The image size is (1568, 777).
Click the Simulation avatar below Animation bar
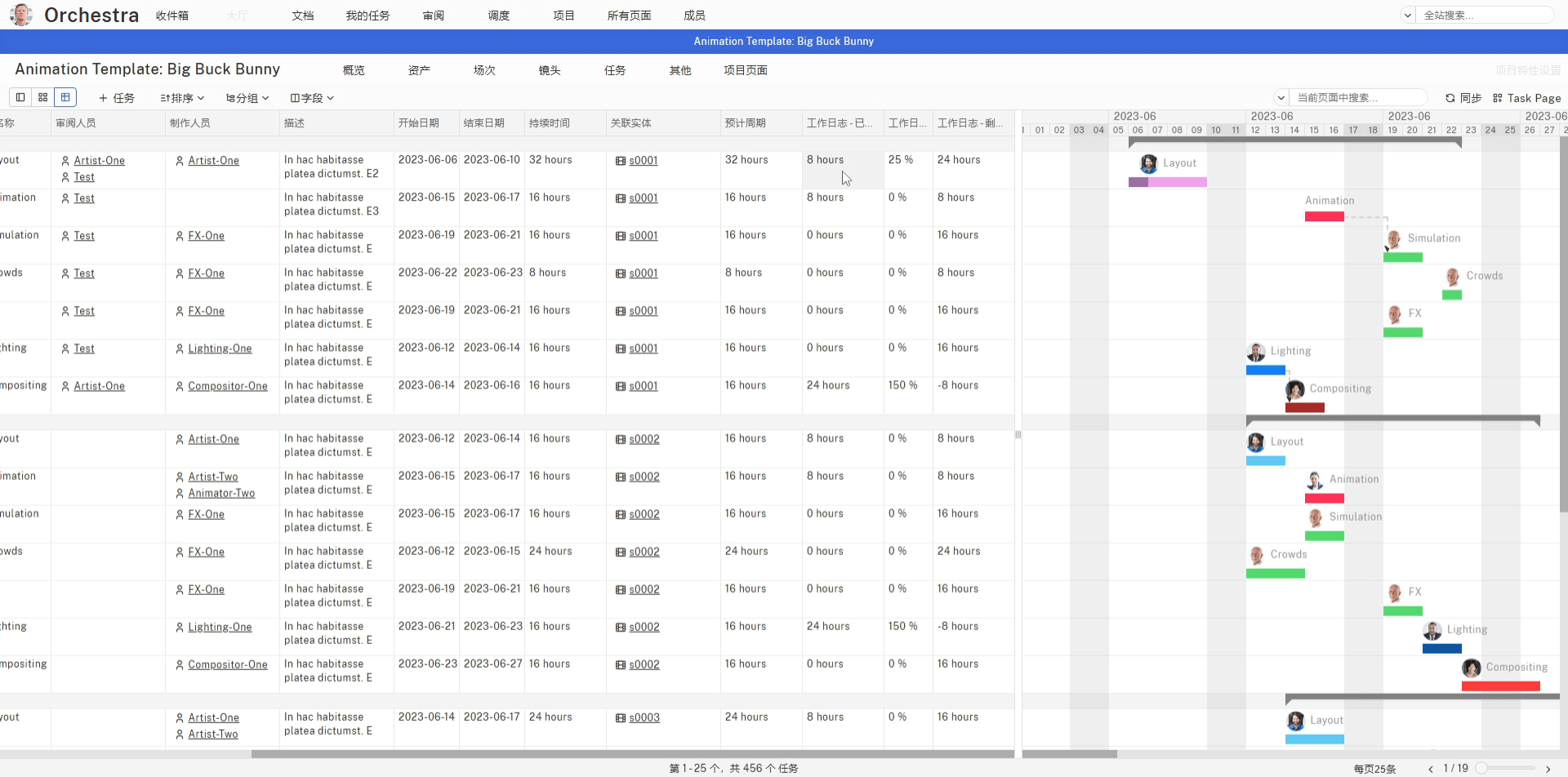(x=1394, y=239)
